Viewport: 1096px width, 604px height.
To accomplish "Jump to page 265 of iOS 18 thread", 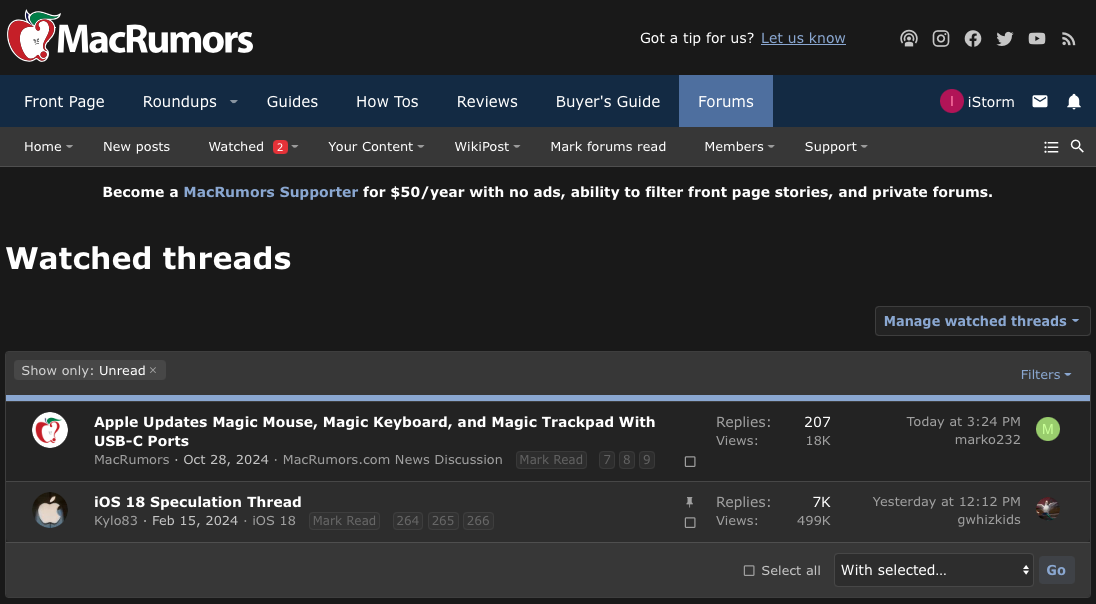I will pos(442,521).
